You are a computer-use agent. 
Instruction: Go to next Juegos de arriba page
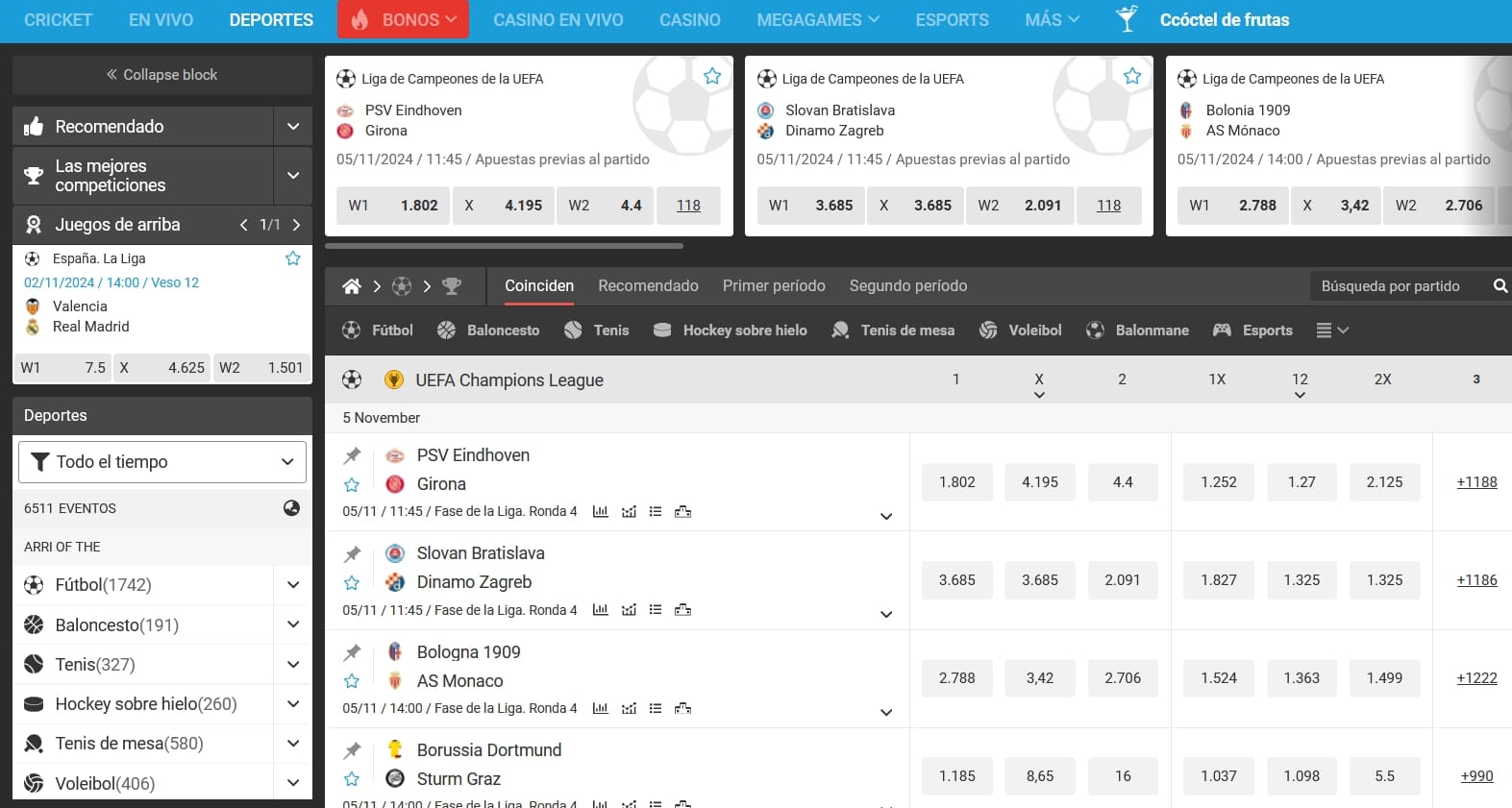pos(296,225)
